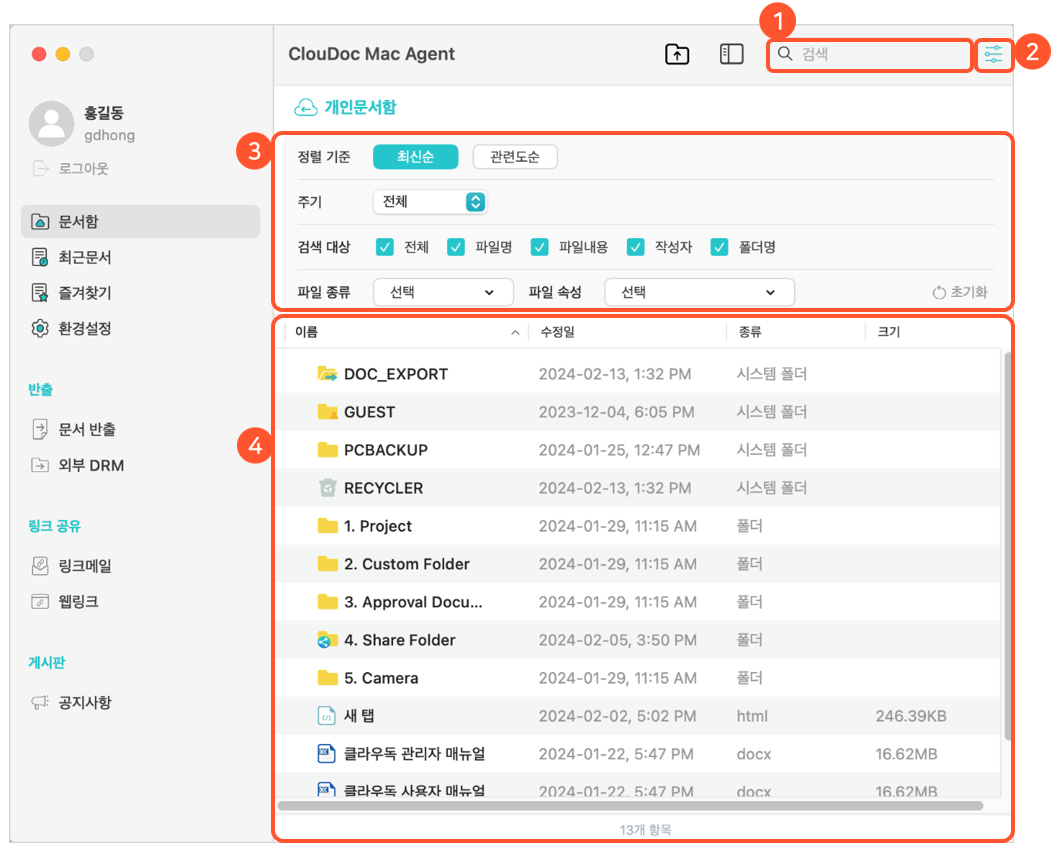Screen dimensions: 1057x849
Task: Click the 외부 DRM icon
Action: tap(40, 465)
